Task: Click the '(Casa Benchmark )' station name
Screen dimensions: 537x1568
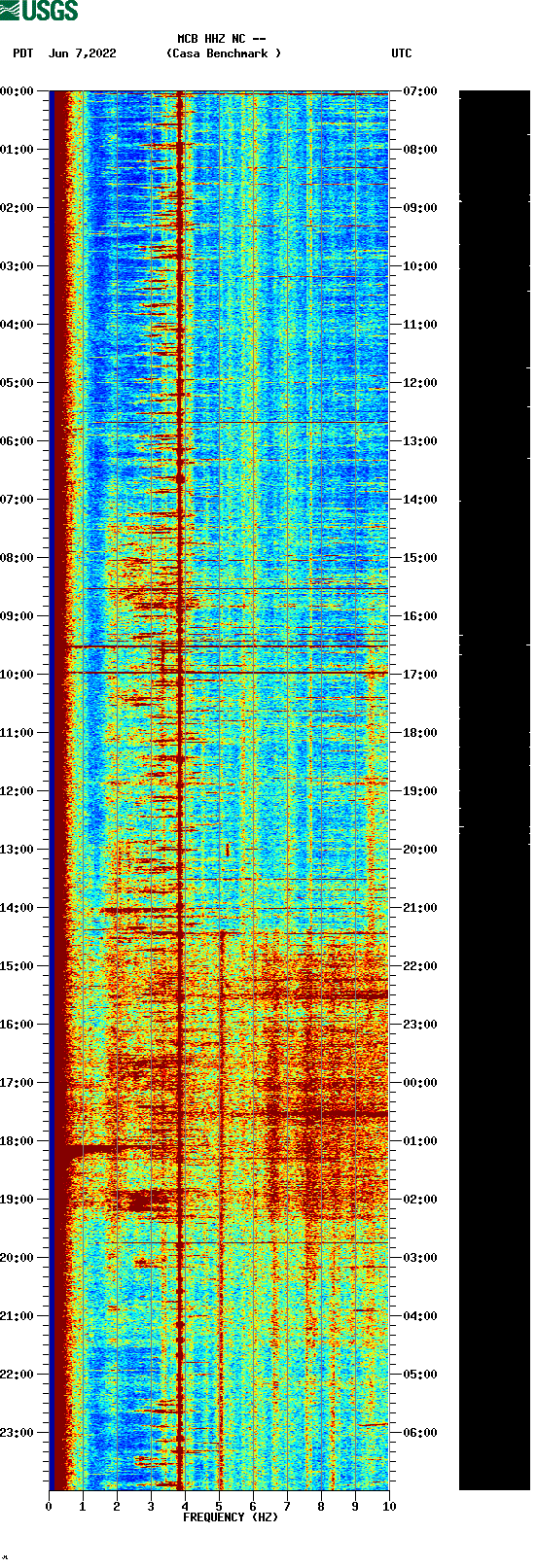Action: tap(224, 53)
